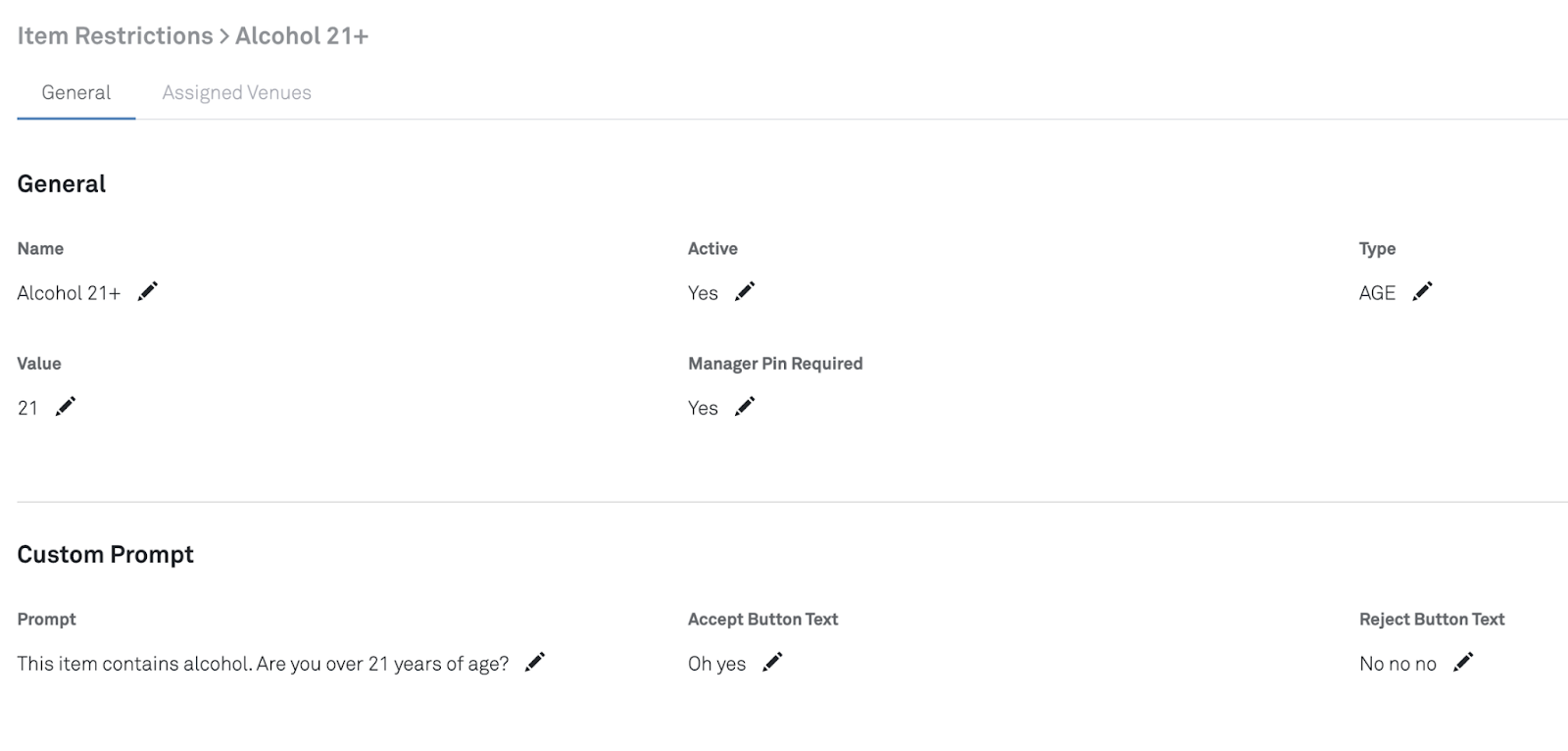Switch to the Assigned Venues tab

tap(236, 92)
